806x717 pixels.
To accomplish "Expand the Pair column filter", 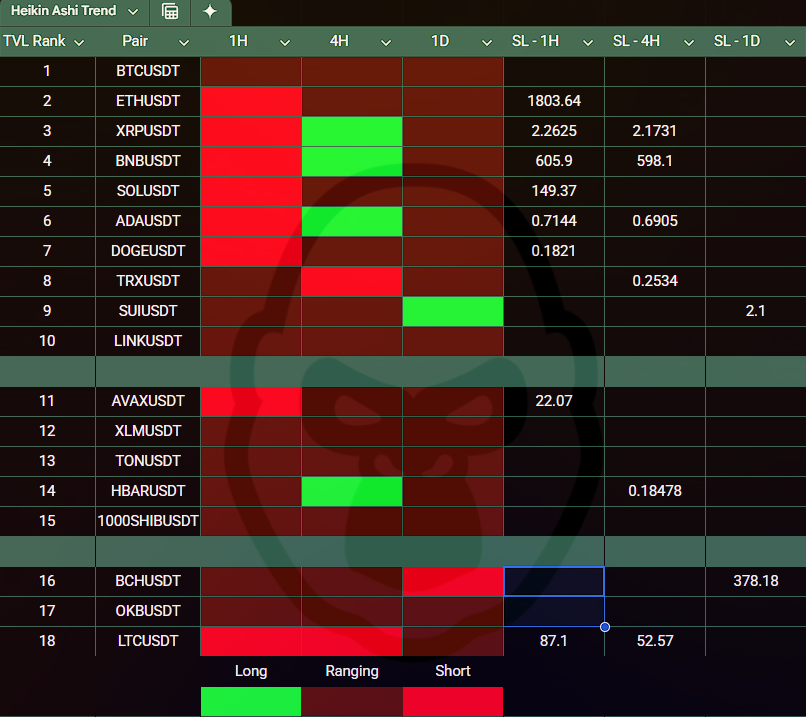I will click(x=184, y=43).
